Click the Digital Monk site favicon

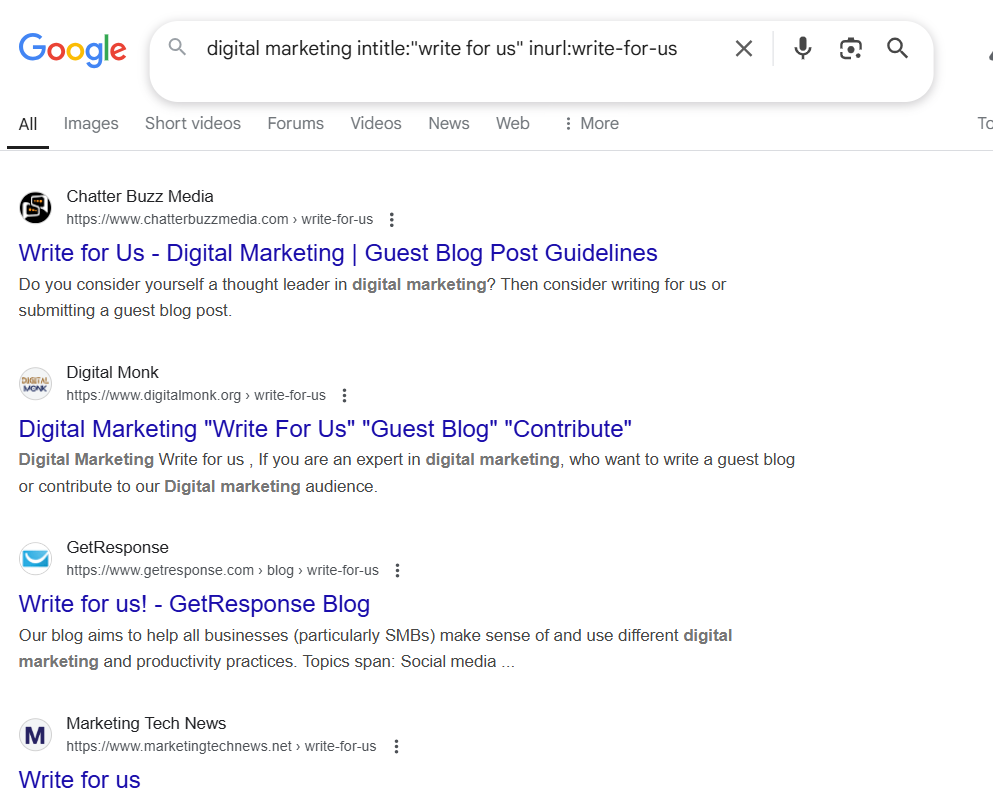click(35, 383)
